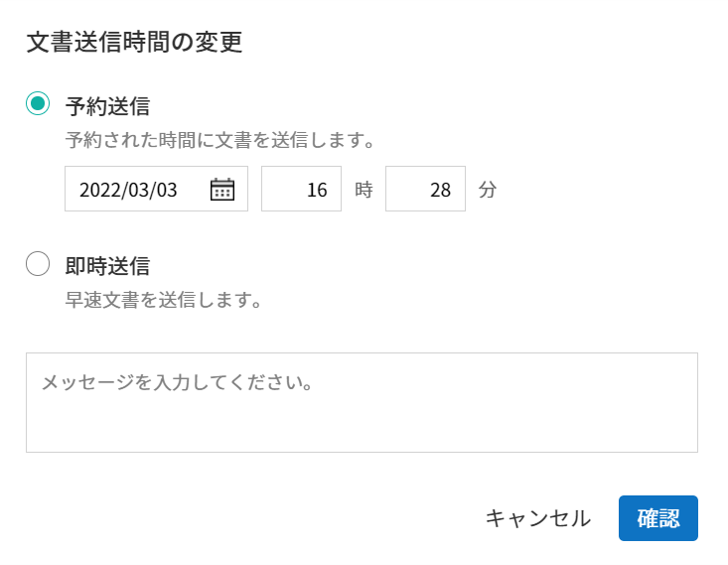
Task: Click the day portion ending the date
Action: tap(167, 190)
